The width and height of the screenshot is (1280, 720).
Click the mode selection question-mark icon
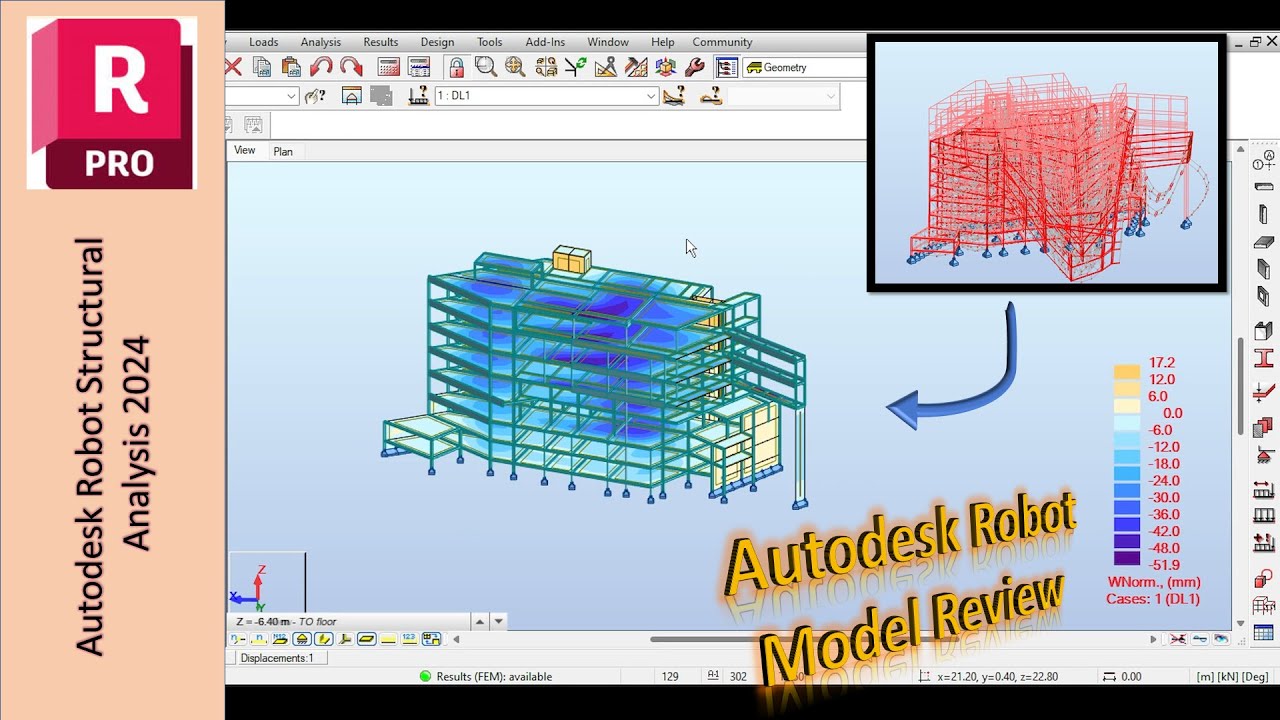tap(711, 96)
